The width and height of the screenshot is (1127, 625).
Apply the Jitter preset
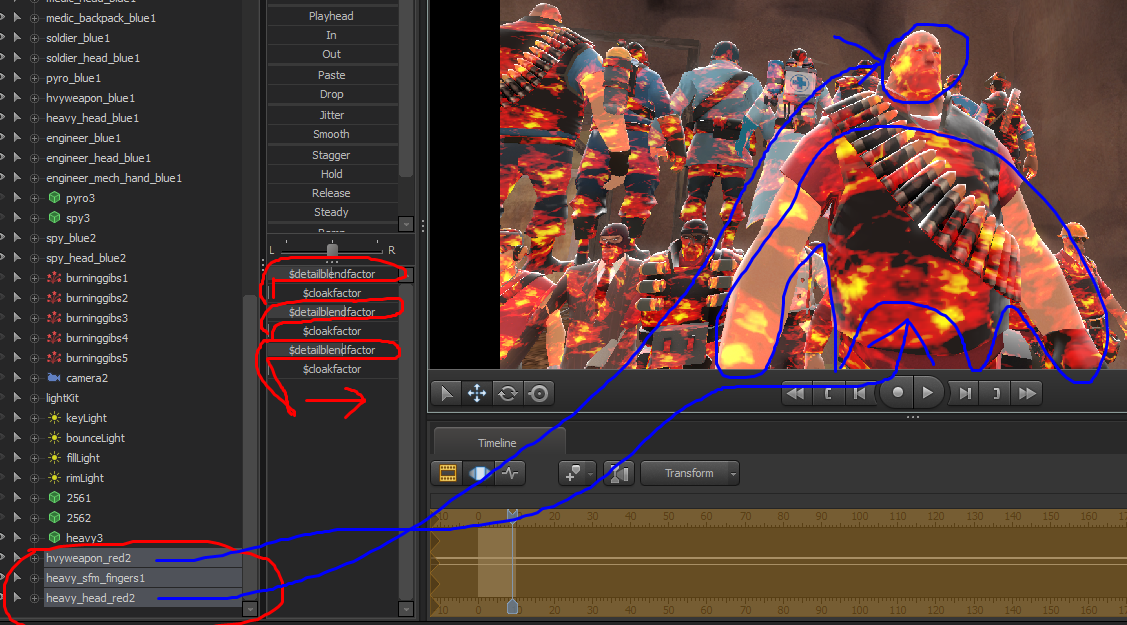(331, 115)
